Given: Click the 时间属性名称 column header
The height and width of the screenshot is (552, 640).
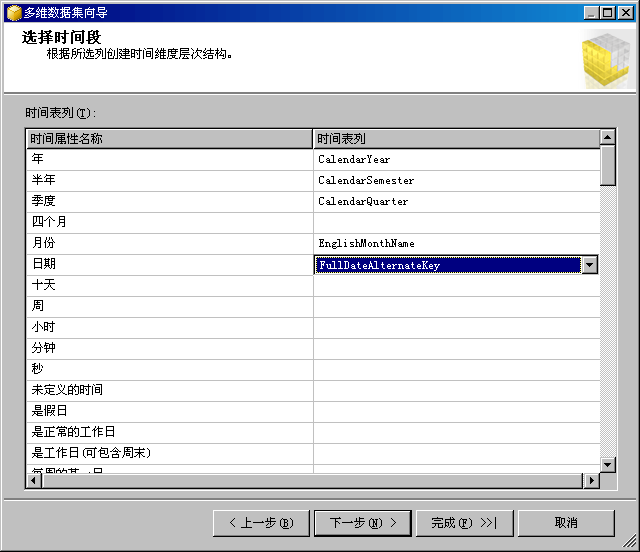Looking at the screenshot, I should (169, 139).
